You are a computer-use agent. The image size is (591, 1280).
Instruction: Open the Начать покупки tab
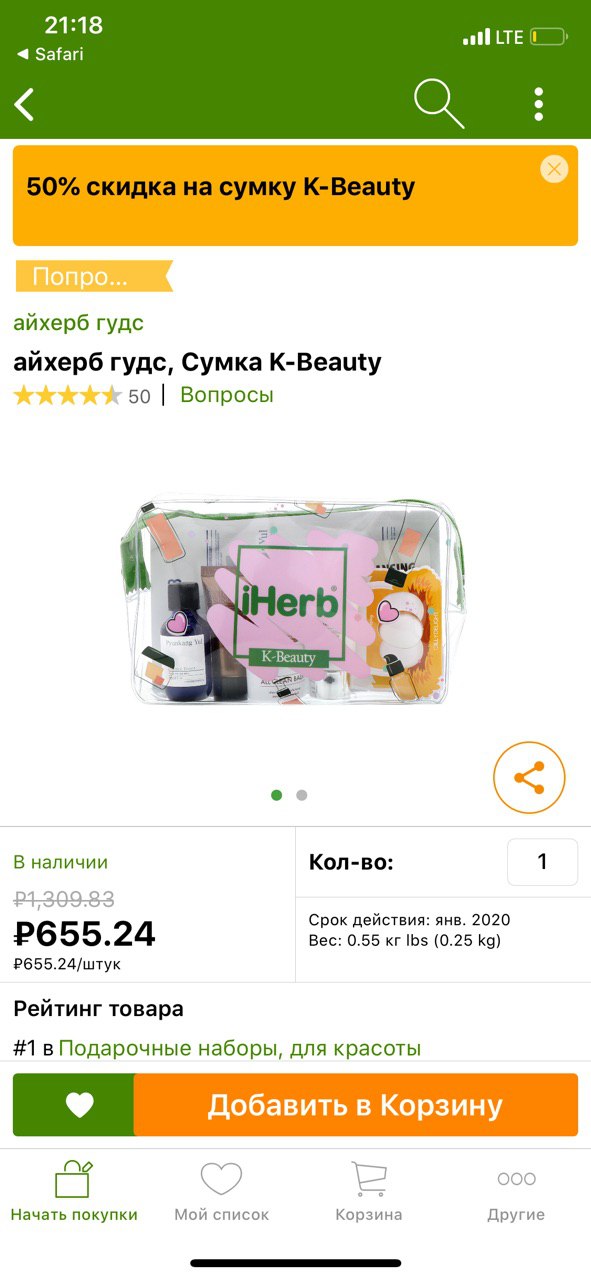74,1191
